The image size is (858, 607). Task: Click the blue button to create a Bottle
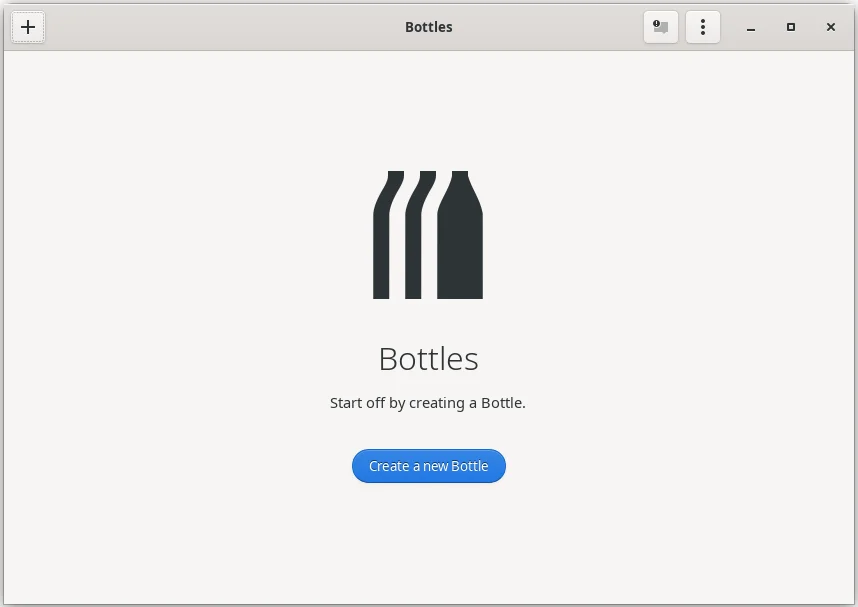[x=428, y=465]
